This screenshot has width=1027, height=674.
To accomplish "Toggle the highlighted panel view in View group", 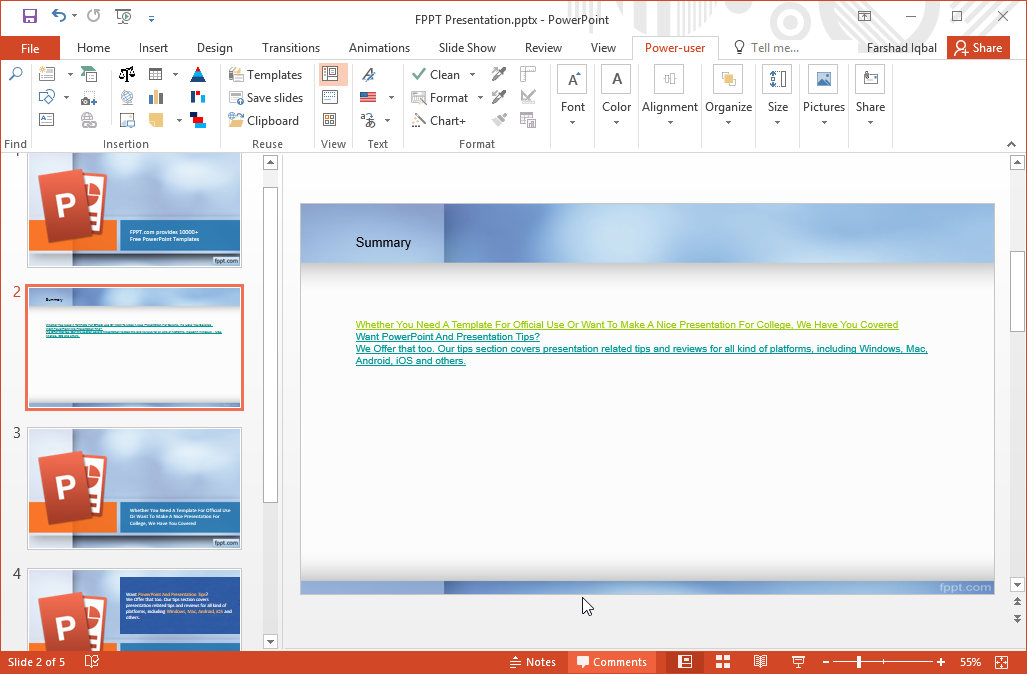I will tap(333, 74).
